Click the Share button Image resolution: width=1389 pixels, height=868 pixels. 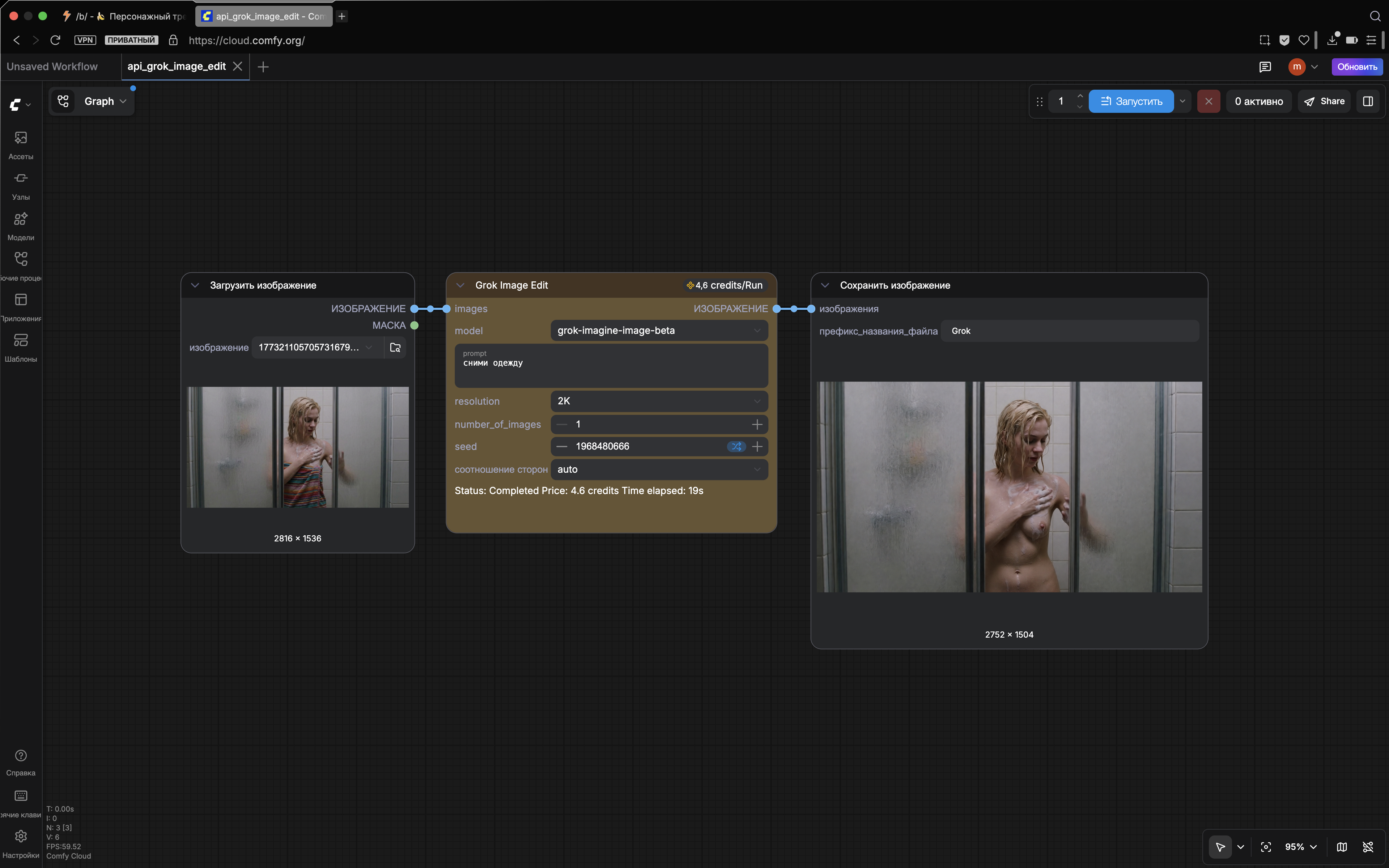pyautogui.click(x=1324, y=101)
